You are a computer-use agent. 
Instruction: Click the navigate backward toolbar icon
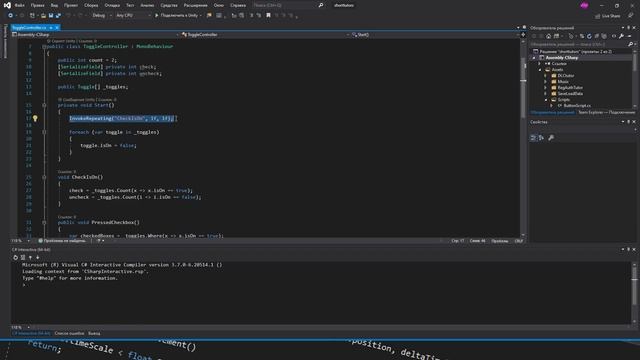pos(11,16)
